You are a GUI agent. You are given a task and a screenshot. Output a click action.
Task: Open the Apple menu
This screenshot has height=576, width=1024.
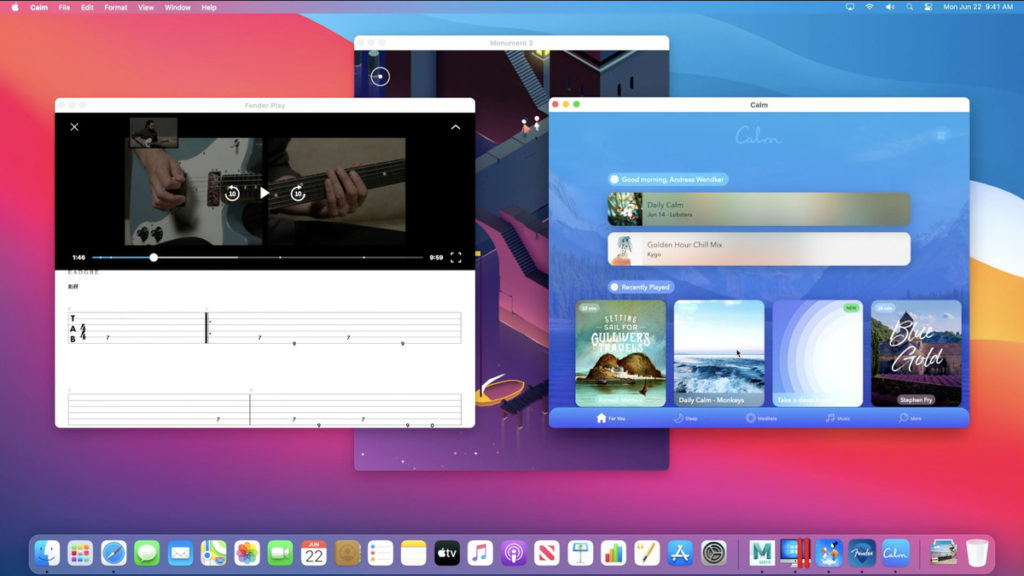[15, 7]
